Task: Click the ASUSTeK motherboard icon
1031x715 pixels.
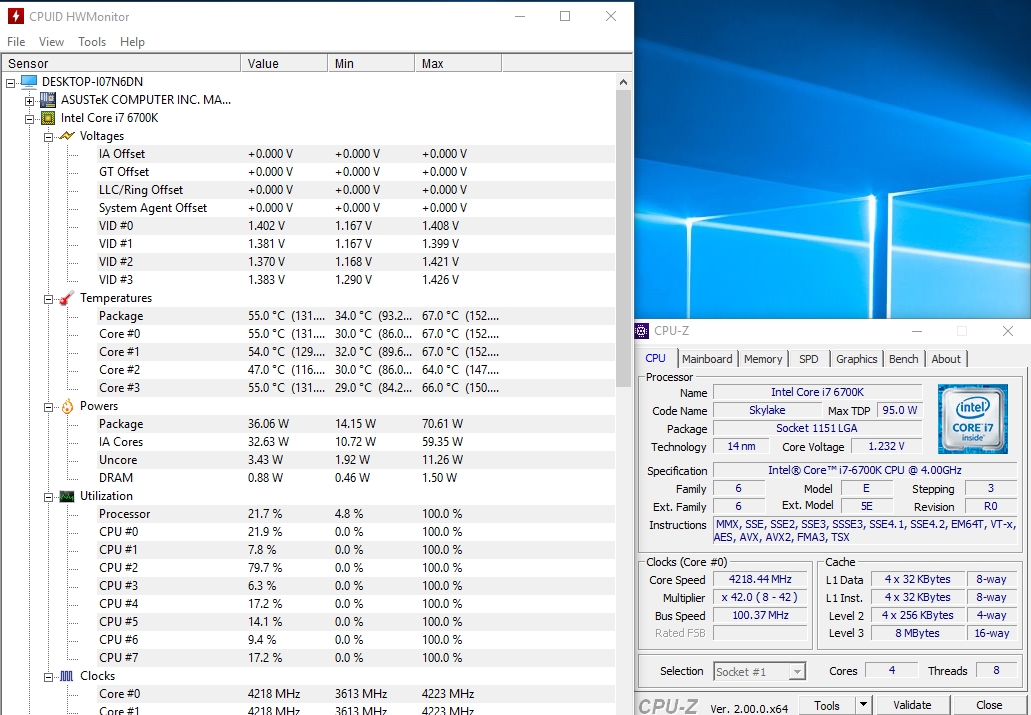Action: pos(48,100)
